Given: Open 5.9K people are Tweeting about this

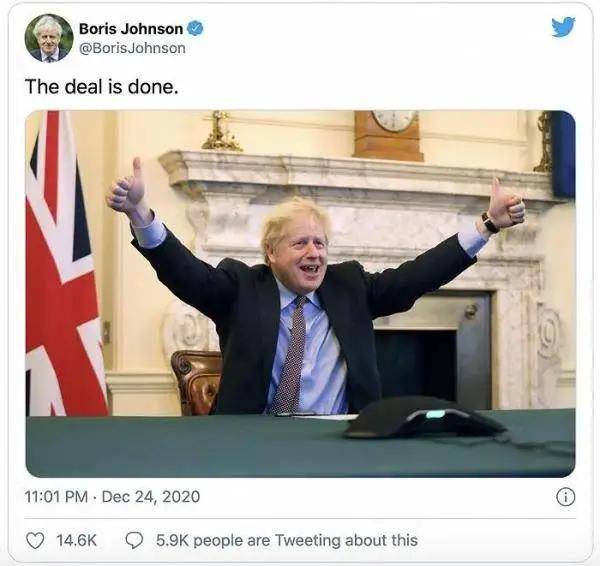Looking at the screenshot, I should pos(287,541).
